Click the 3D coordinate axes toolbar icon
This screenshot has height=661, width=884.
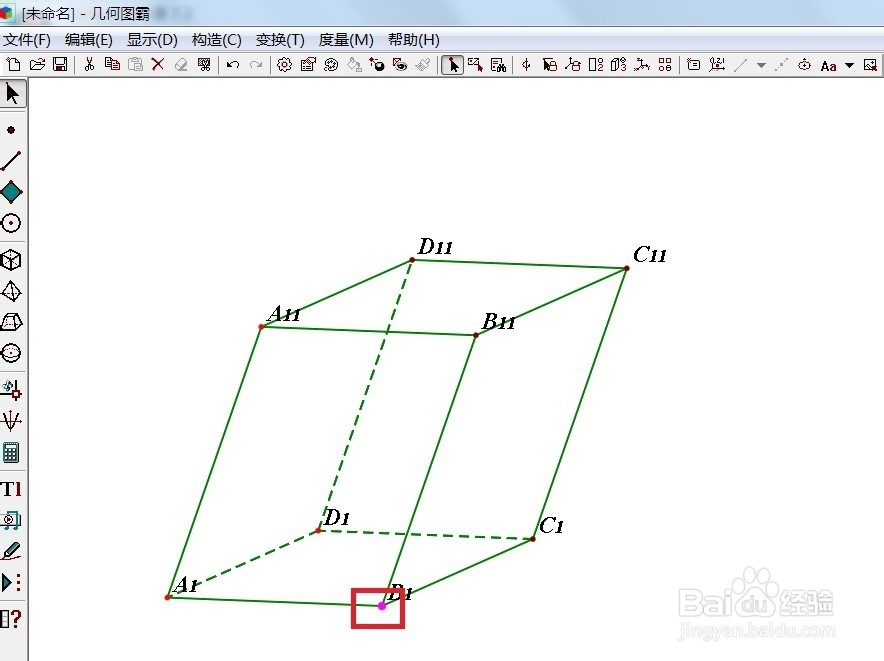tap(642, 65)
